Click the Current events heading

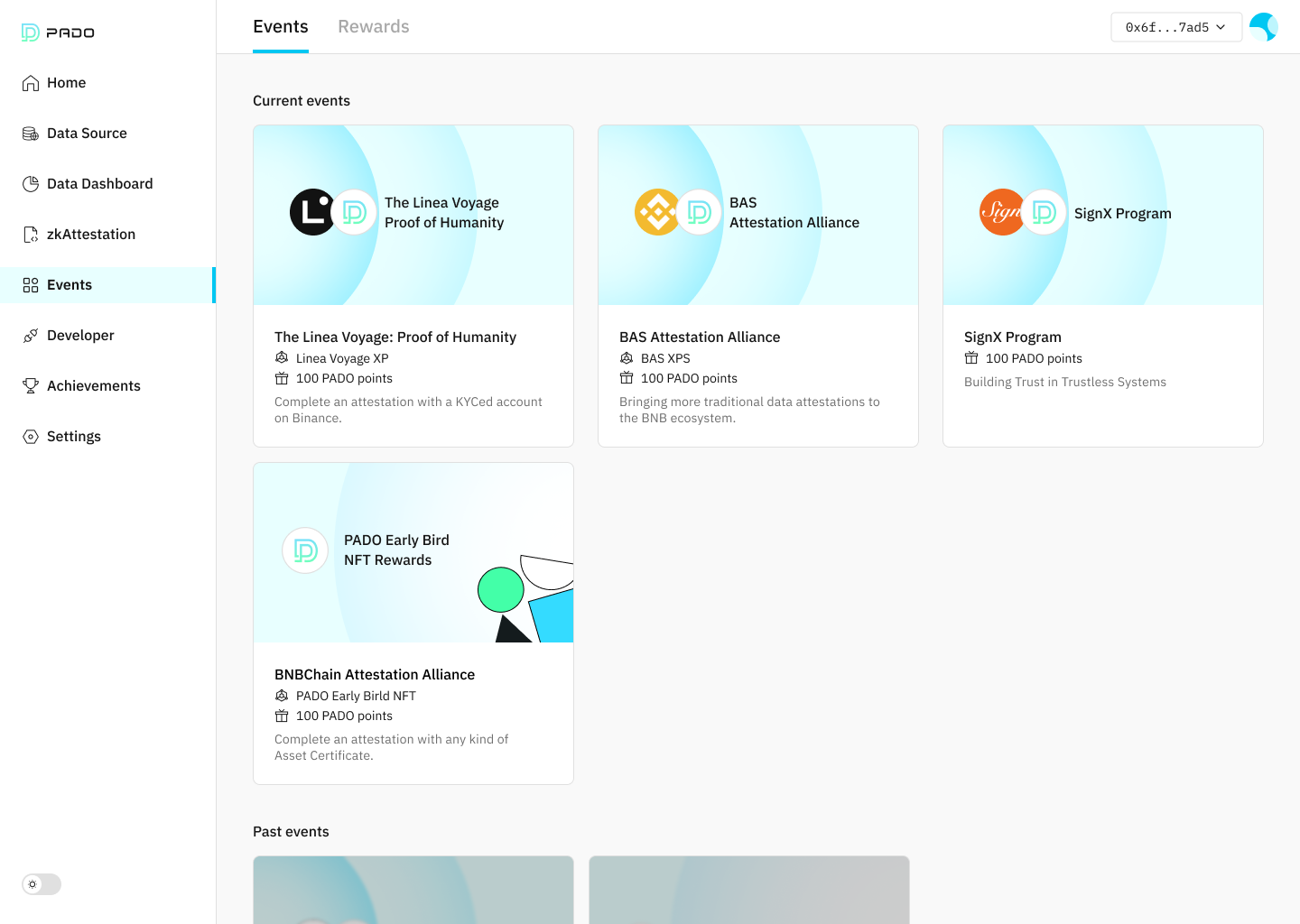pos(302,101)
